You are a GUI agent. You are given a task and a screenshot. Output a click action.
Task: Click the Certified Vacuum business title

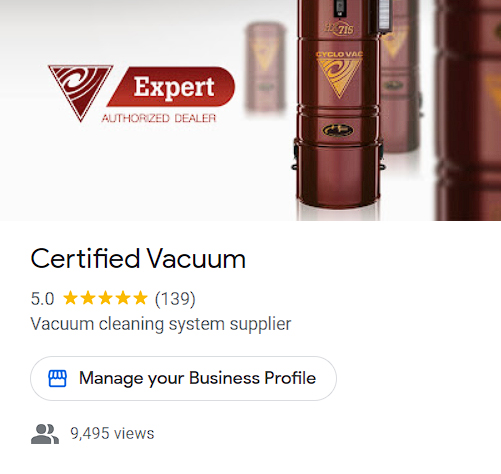point(138,259)
